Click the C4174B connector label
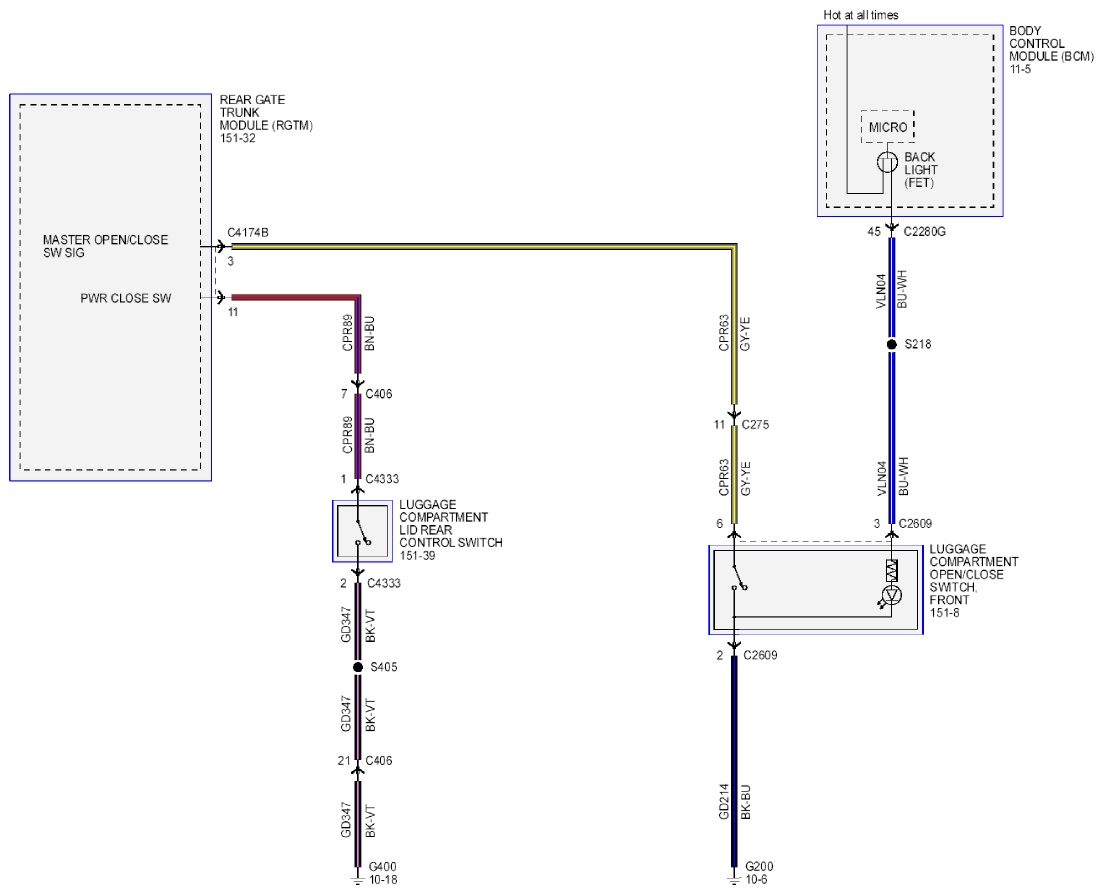1103x894 pixels. pyautogui.click(x=248, y=233)
